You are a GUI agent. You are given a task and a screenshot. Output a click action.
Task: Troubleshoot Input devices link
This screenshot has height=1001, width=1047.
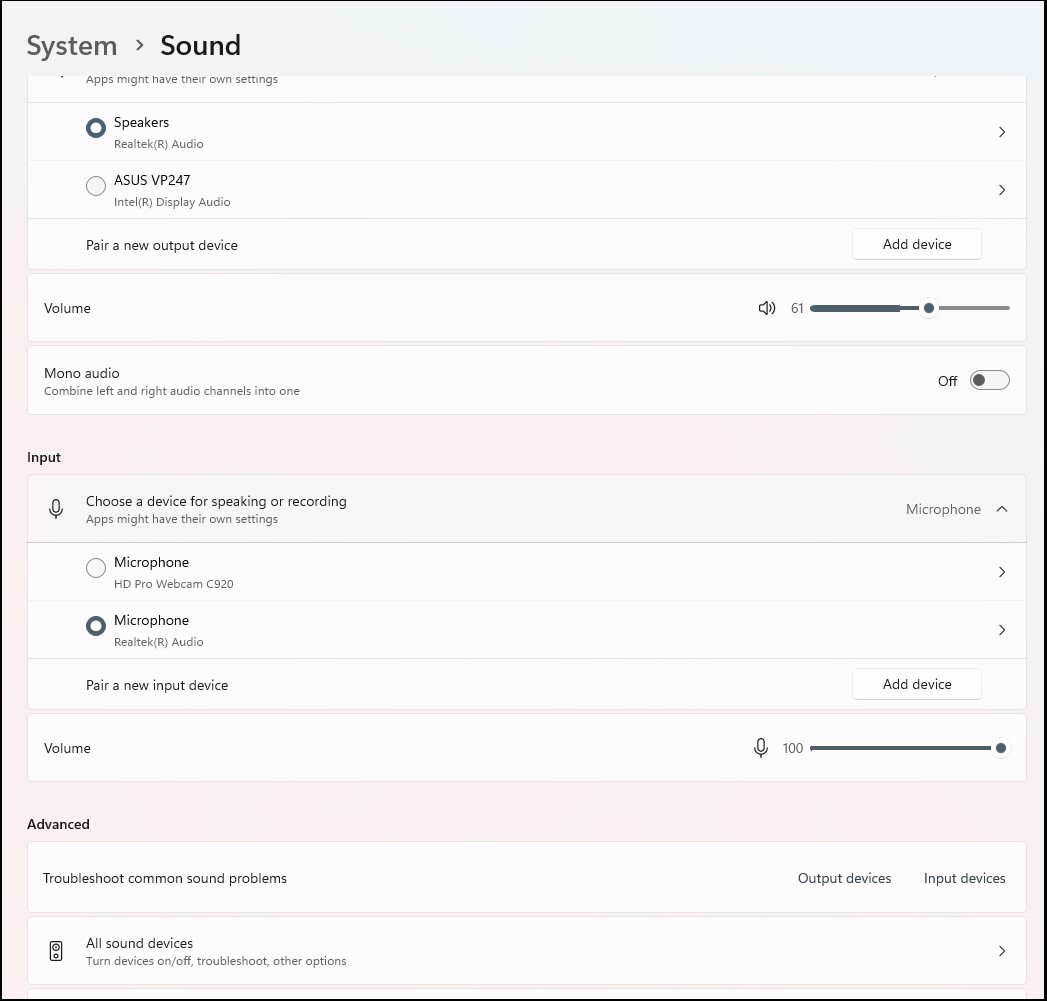click(x=964, y=878)
